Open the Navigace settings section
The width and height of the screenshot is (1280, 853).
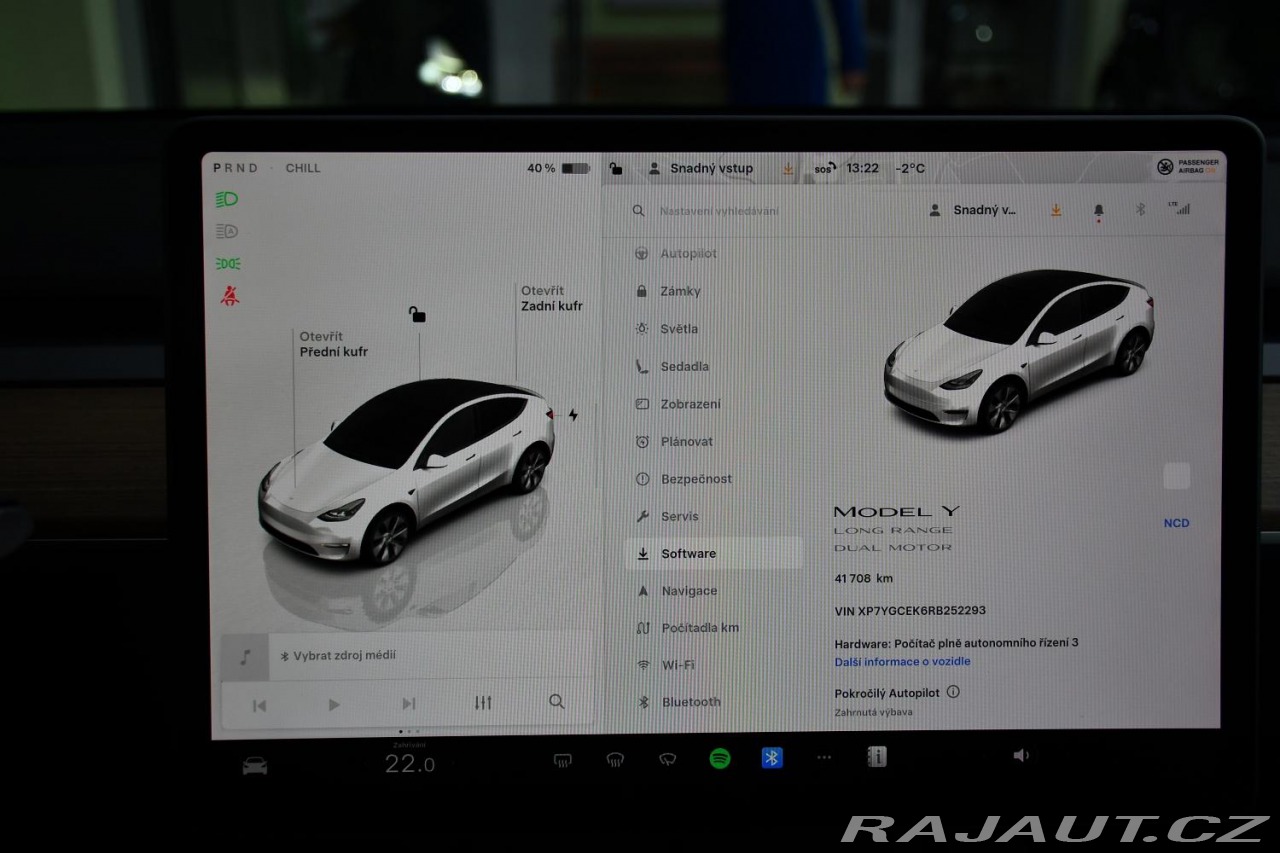tap(688, 591)
